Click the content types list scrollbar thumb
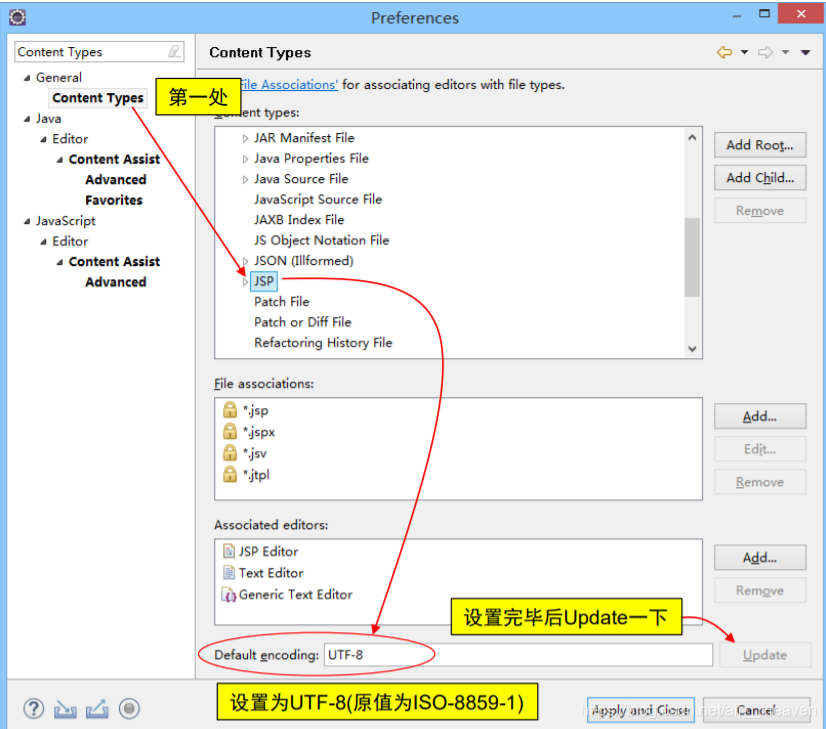Image resolution: width=826 pixels, height=729 pixels. click(x=692, y=258)
